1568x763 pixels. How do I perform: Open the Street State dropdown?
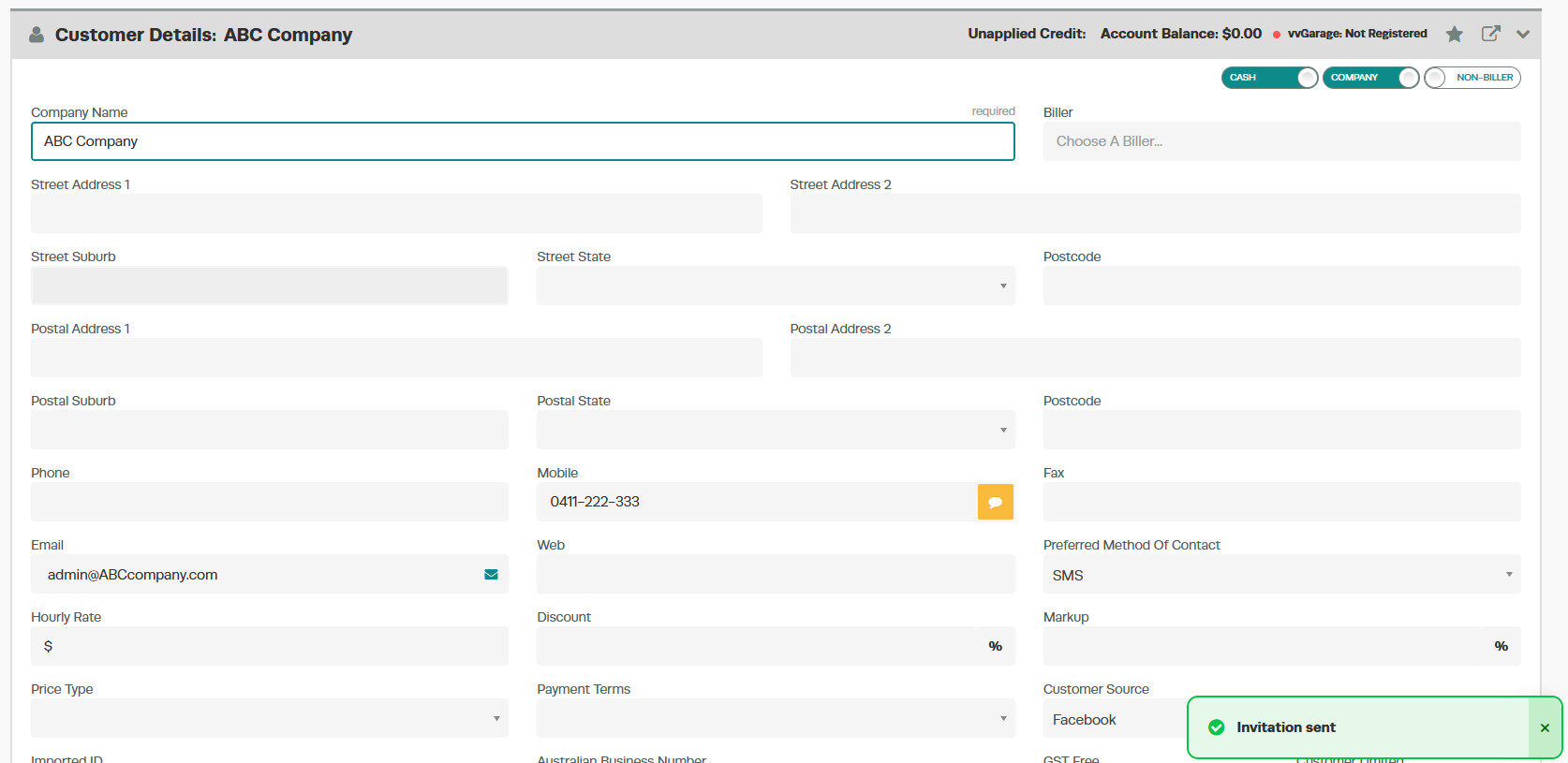click(776, 286)
